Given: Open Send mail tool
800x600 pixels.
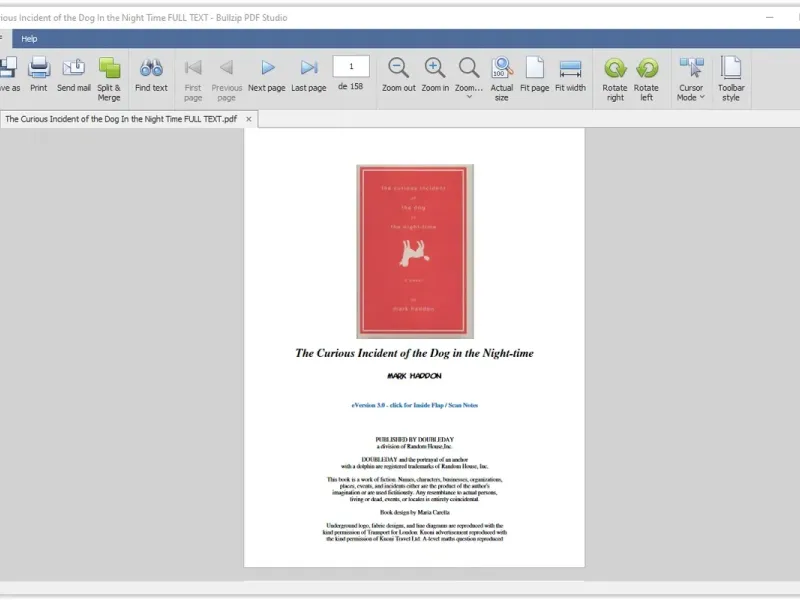Looking at the screenshot, I should coord(73,74).
